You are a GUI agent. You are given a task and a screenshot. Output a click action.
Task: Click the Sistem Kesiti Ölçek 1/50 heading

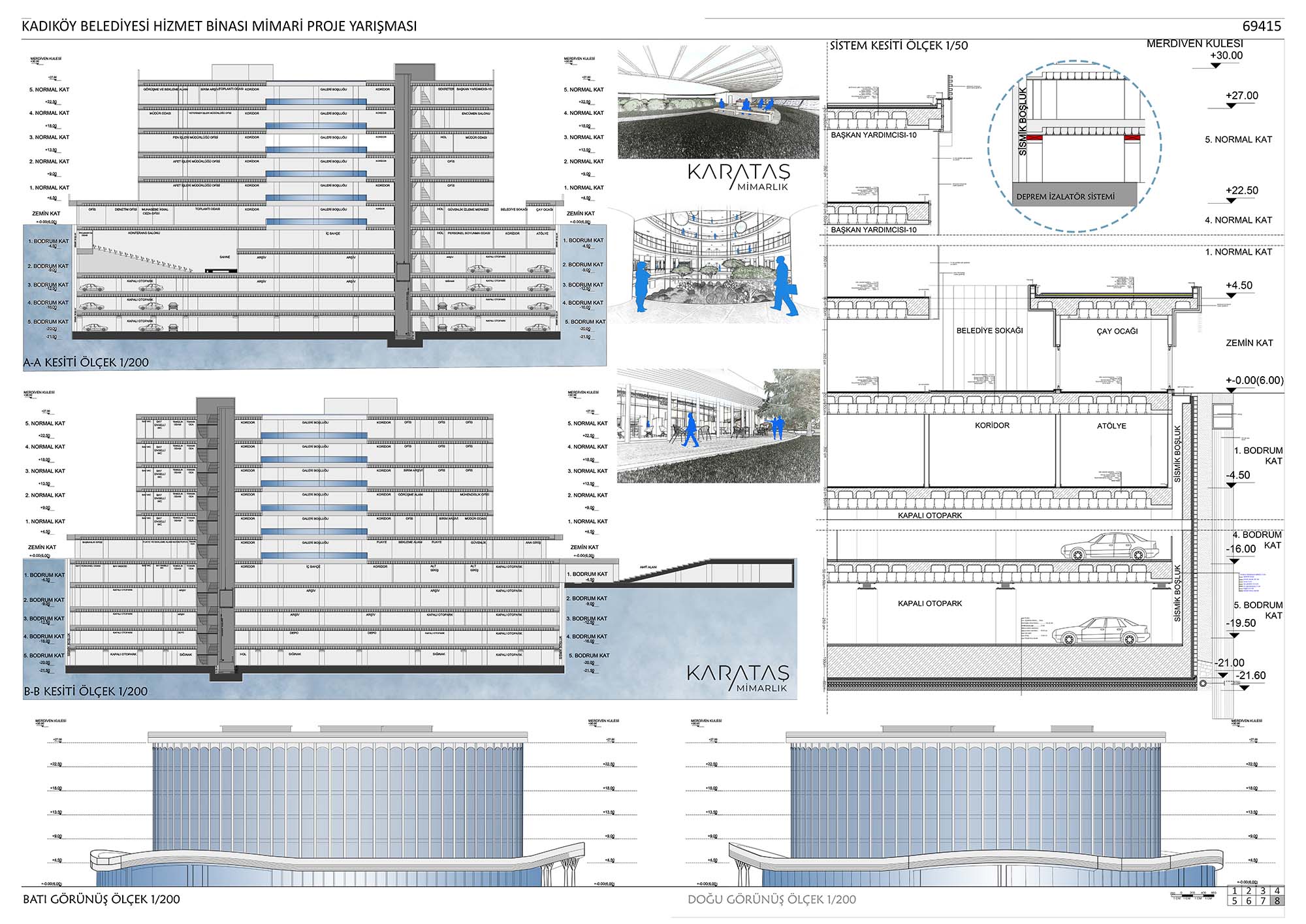coord(899,46)
